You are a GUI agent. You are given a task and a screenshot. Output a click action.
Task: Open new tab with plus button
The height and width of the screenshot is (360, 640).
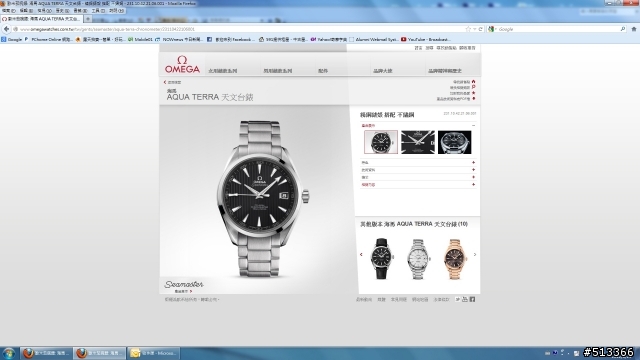coord(88,19)
